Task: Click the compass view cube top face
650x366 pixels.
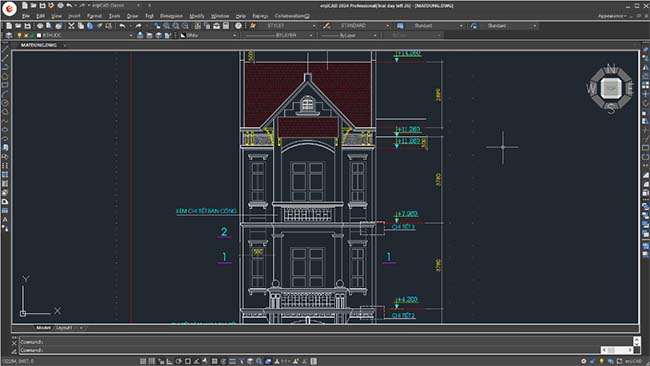Action: click(x=611, y=88)
